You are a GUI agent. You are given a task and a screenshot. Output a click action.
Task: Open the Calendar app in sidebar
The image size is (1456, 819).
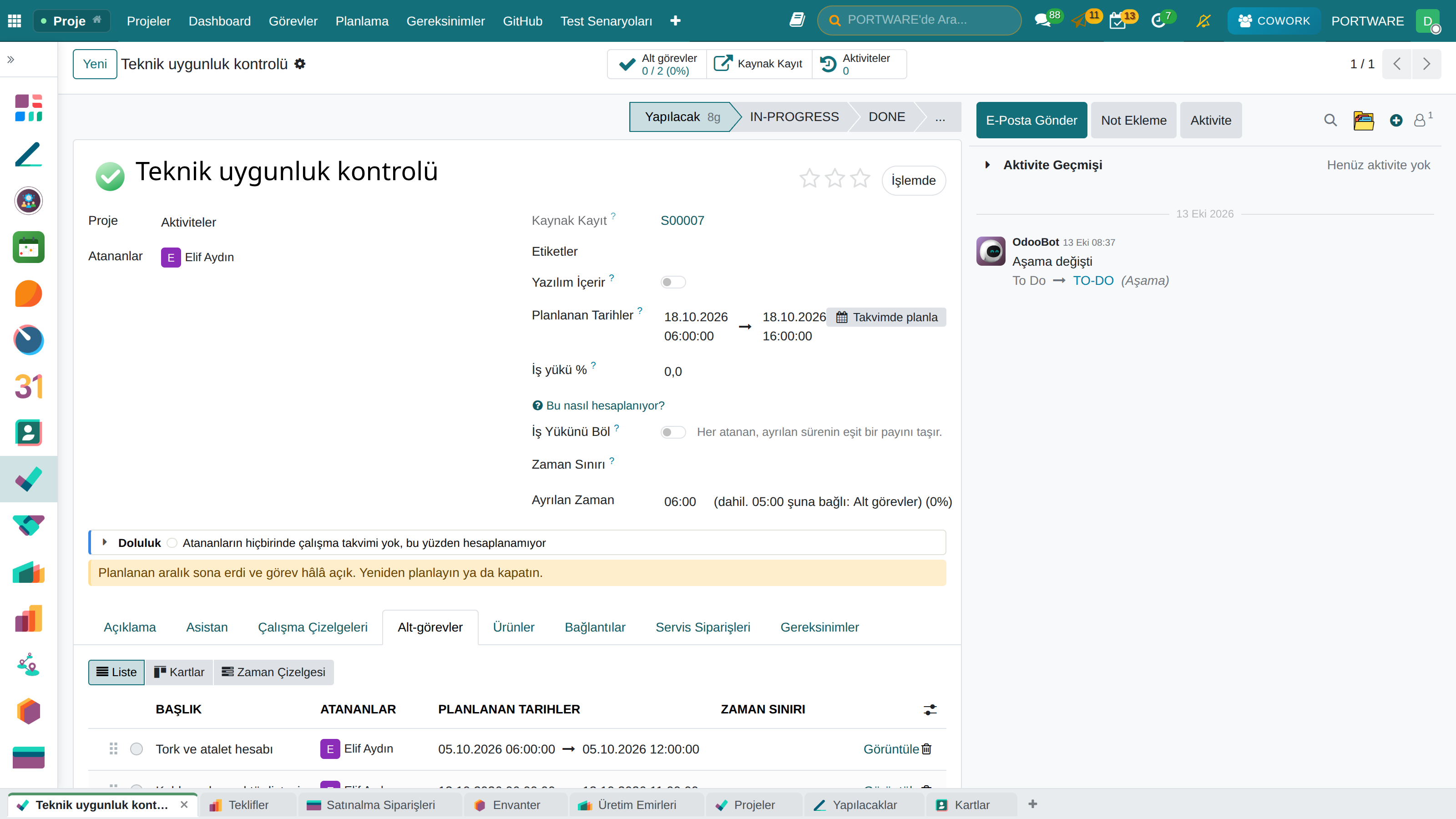pos(28,247)
